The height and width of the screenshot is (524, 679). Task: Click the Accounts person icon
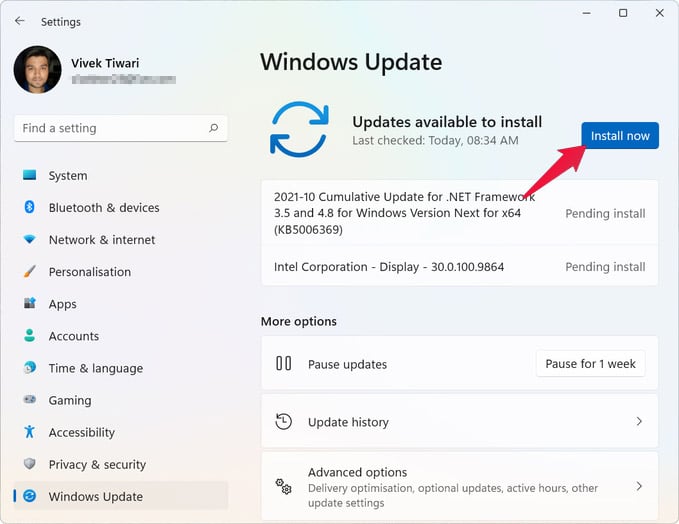[29, 335]
